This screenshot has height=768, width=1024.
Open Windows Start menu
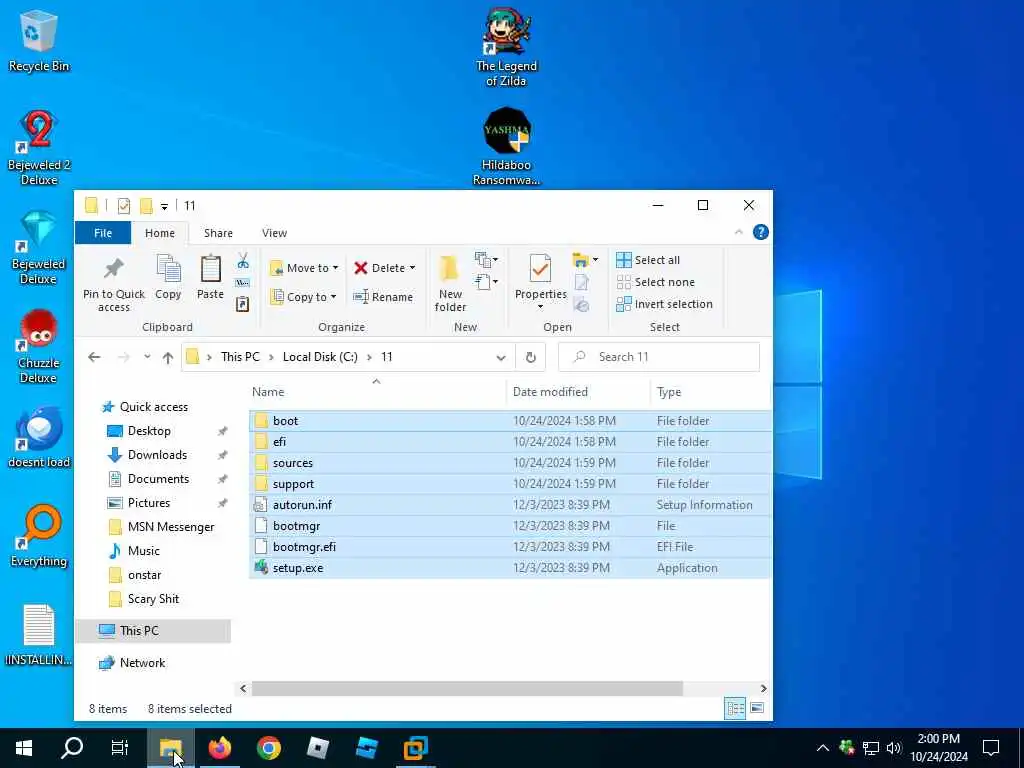[x=24, y=748]
